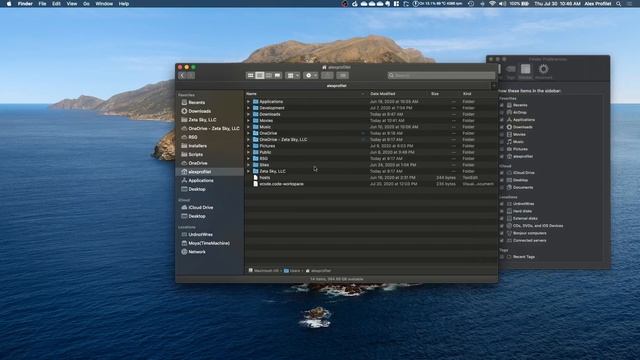The width and height of the screenshot is (640, 360).
Task: Enable Documents checkbox in Finder Preferences
Action: tap(502, 187)
